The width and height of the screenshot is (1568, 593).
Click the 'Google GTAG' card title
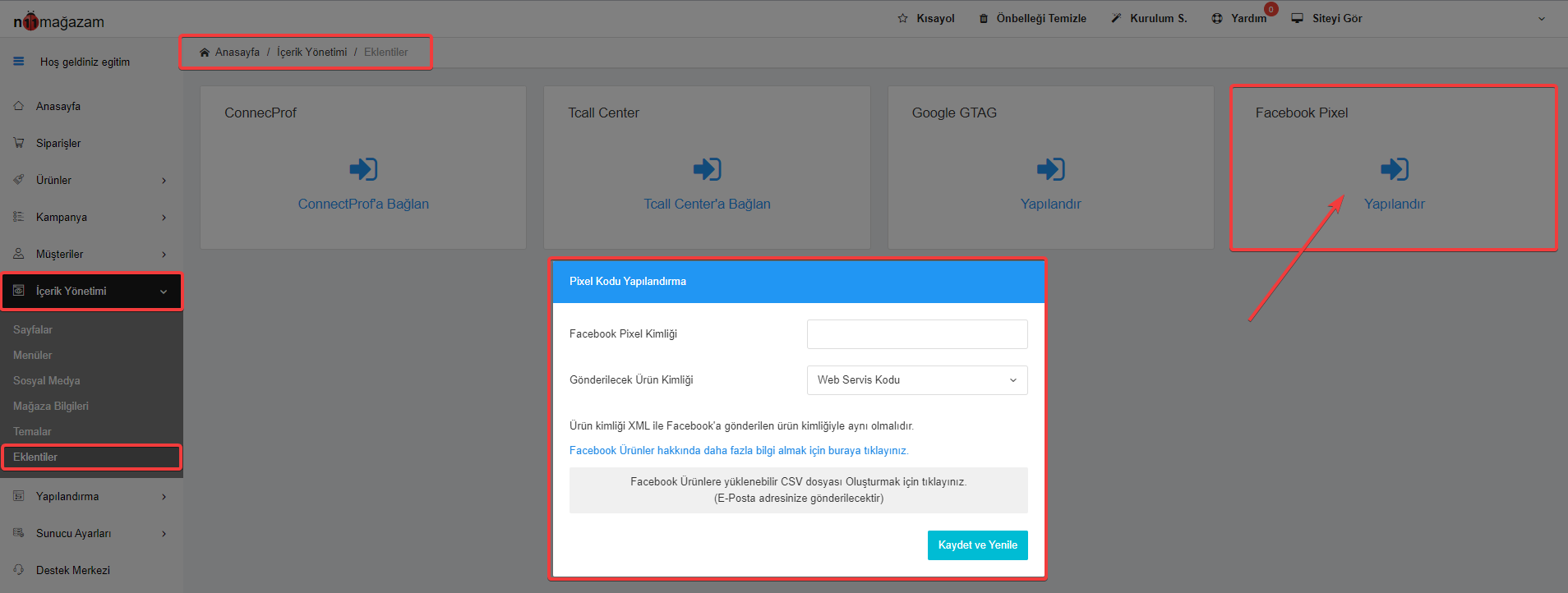point(954,113)
